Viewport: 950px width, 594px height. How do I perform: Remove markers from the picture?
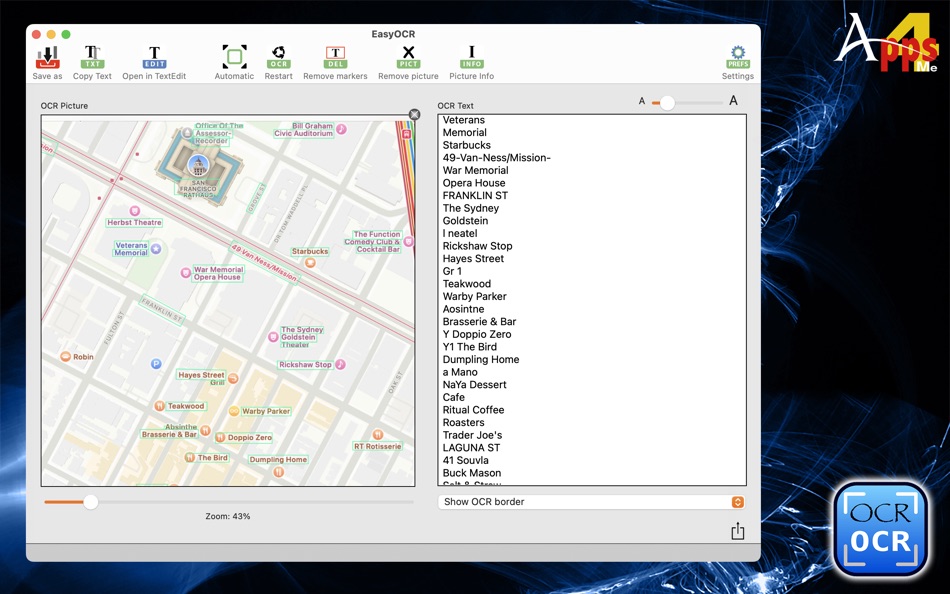tap(335, 58)
